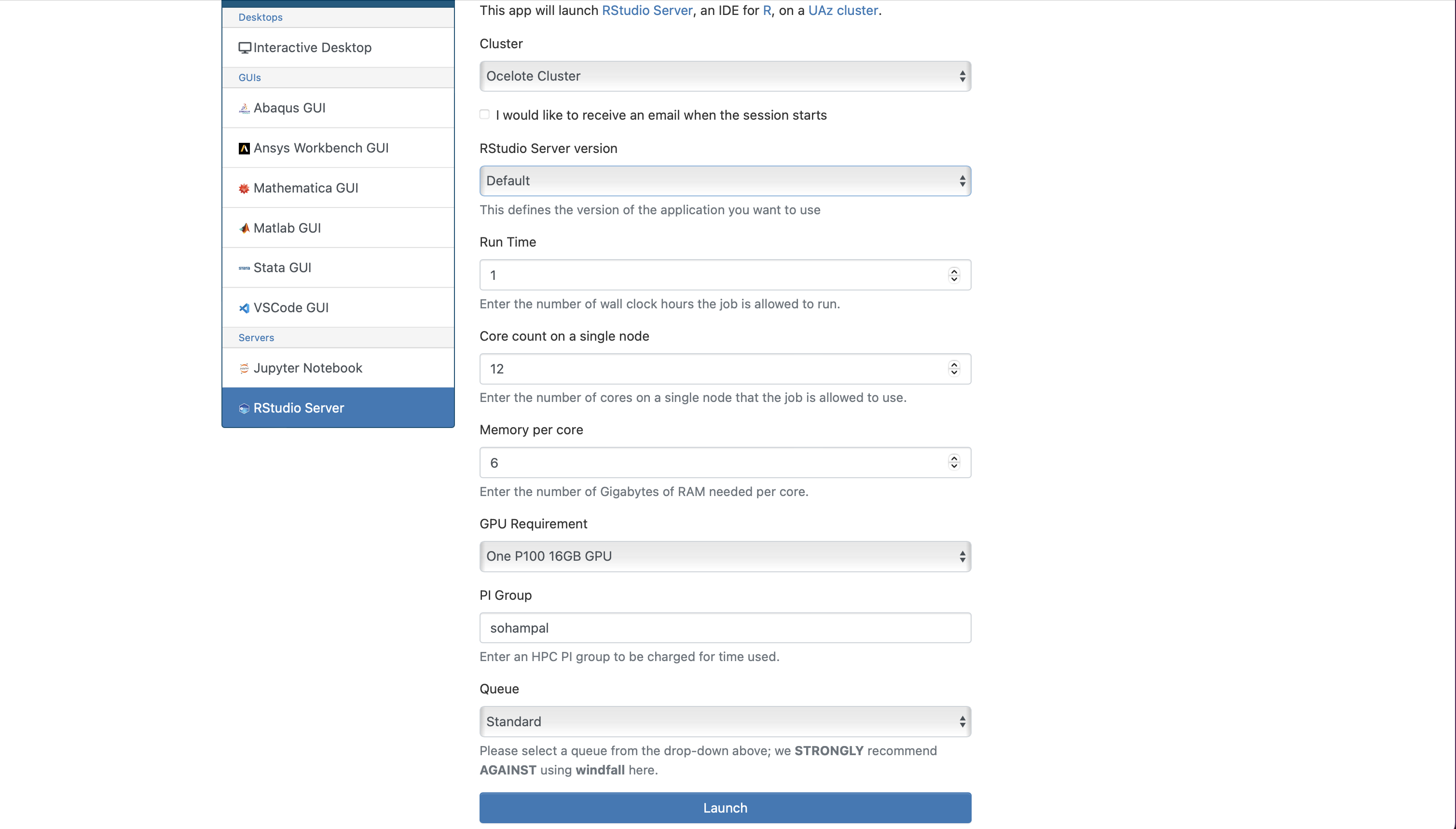Click the Stata logo icon
This screenshot has width=1456, height=829.
coord(244,268)
